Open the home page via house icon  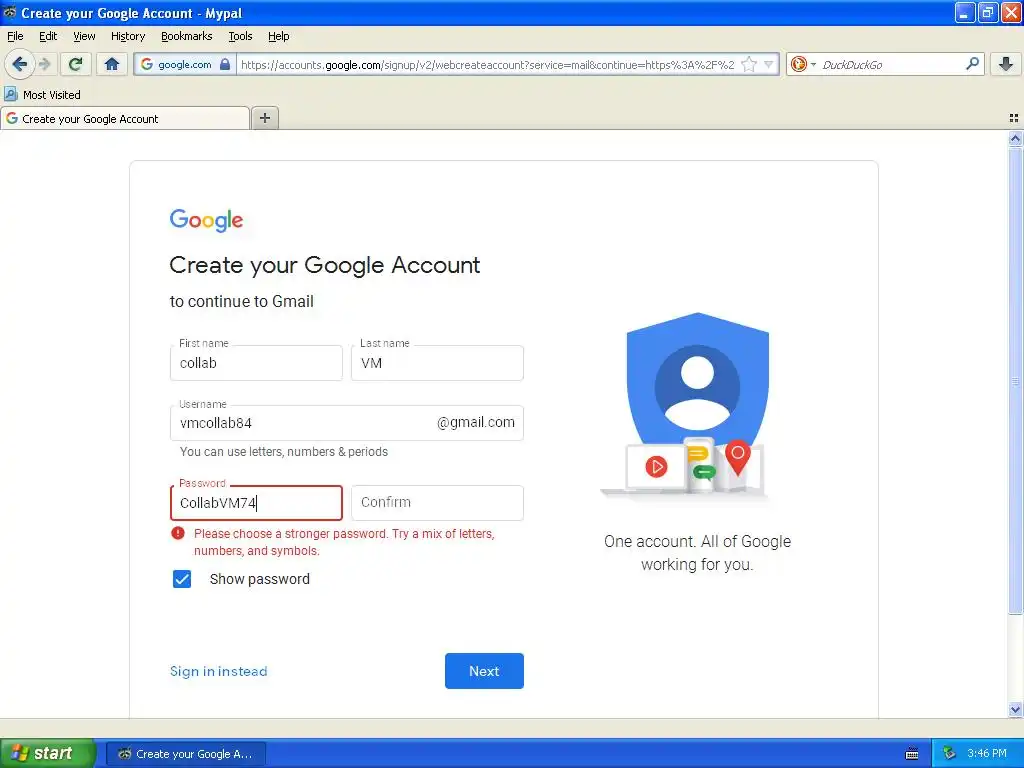112,64
